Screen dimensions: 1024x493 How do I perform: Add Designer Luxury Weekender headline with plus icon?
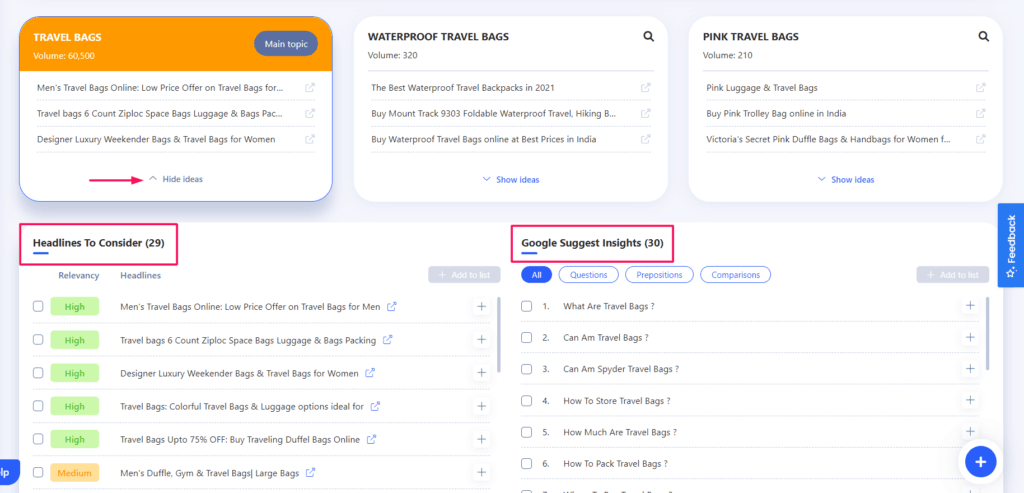[x=481, y=373]
